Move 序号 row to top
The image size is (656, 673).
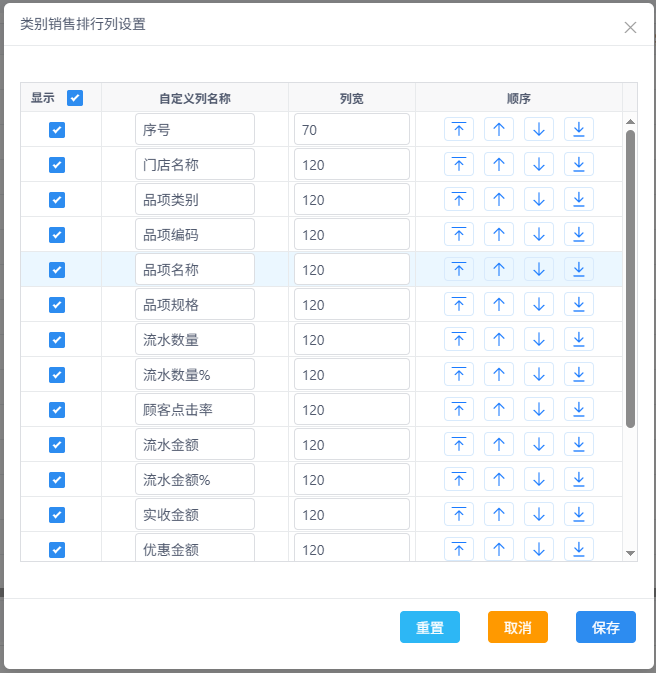[459, 129]
